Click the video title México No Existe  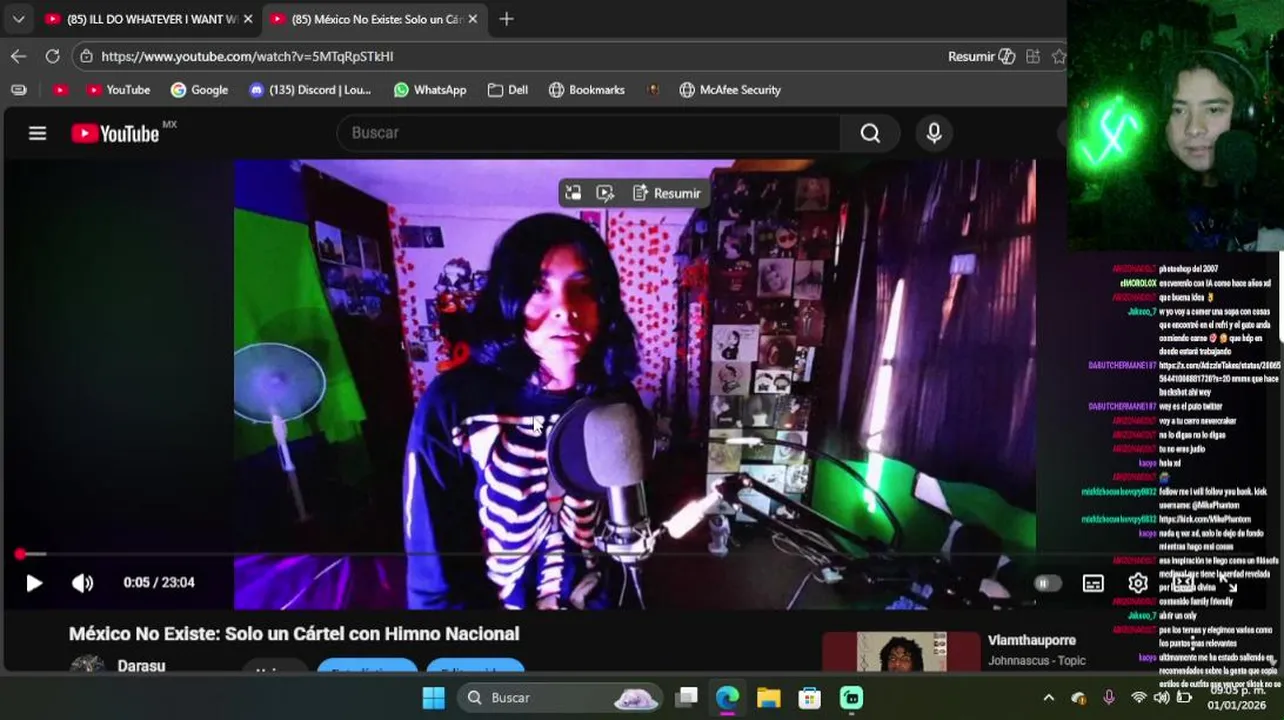point(294,634)
